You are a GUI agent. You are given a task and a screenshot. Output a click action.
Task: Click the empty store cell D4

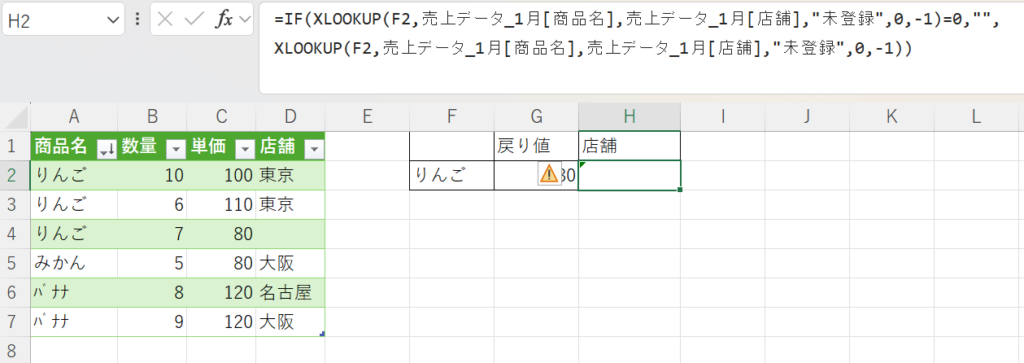(x=291, y=234)
